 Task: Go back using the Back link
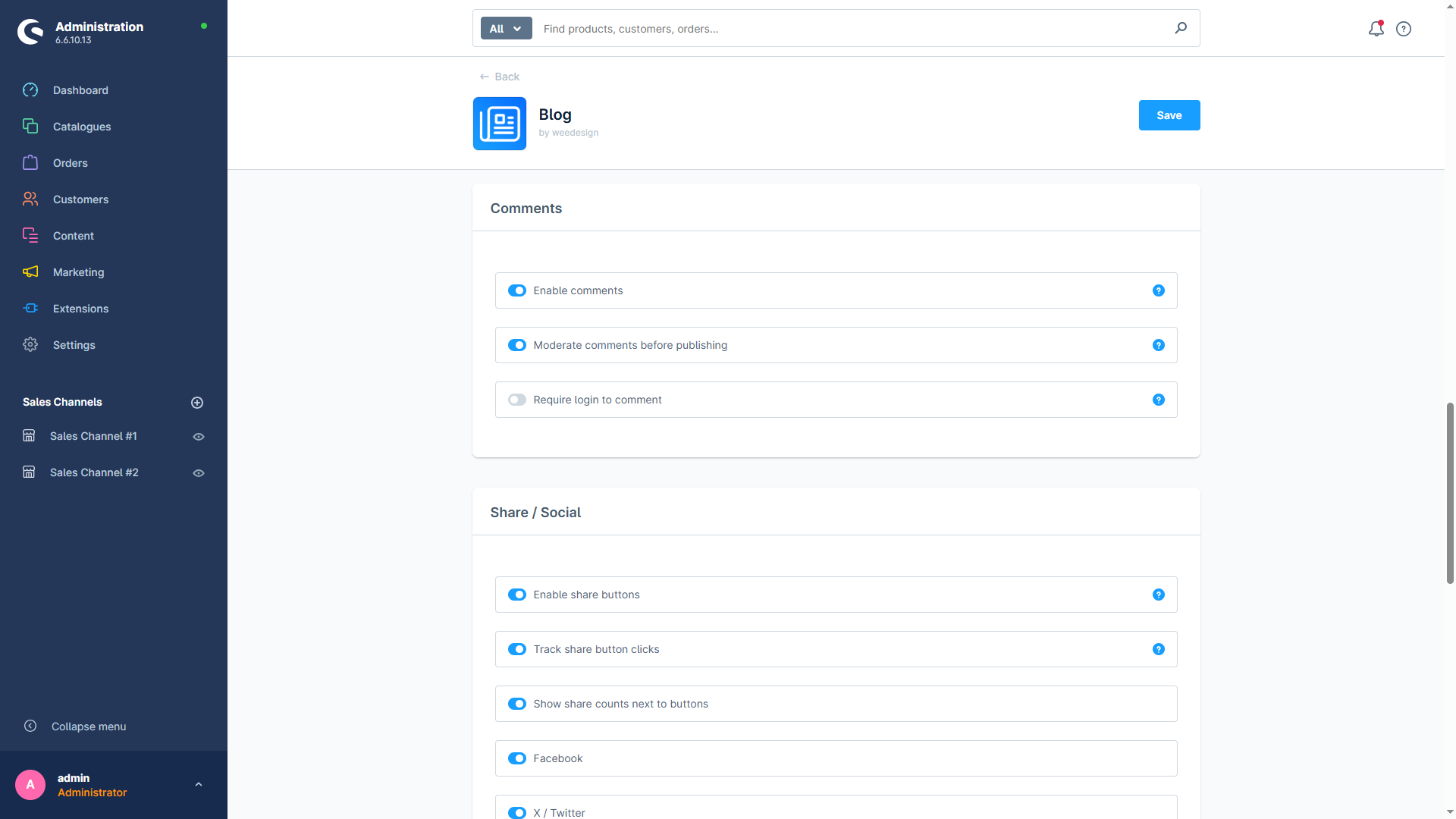(x=500, y=77)
